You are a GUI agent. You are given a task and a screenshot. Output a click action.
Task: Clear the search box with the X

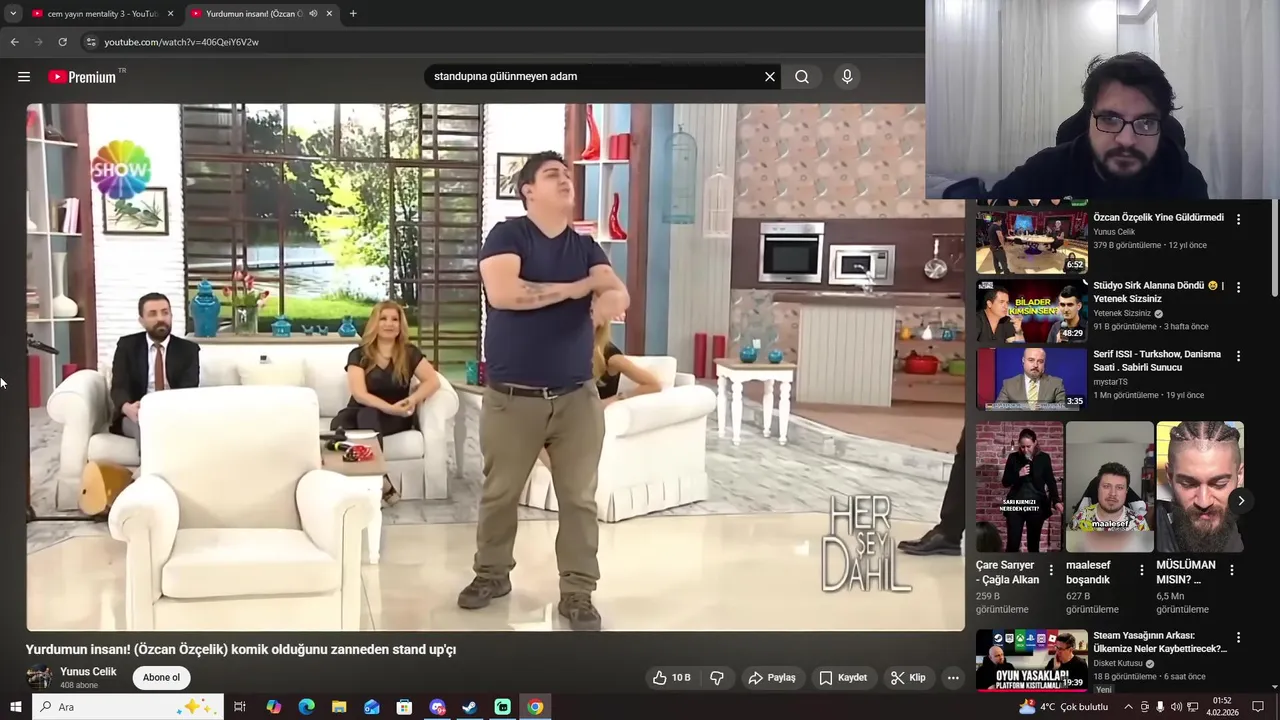click(770, 77)
